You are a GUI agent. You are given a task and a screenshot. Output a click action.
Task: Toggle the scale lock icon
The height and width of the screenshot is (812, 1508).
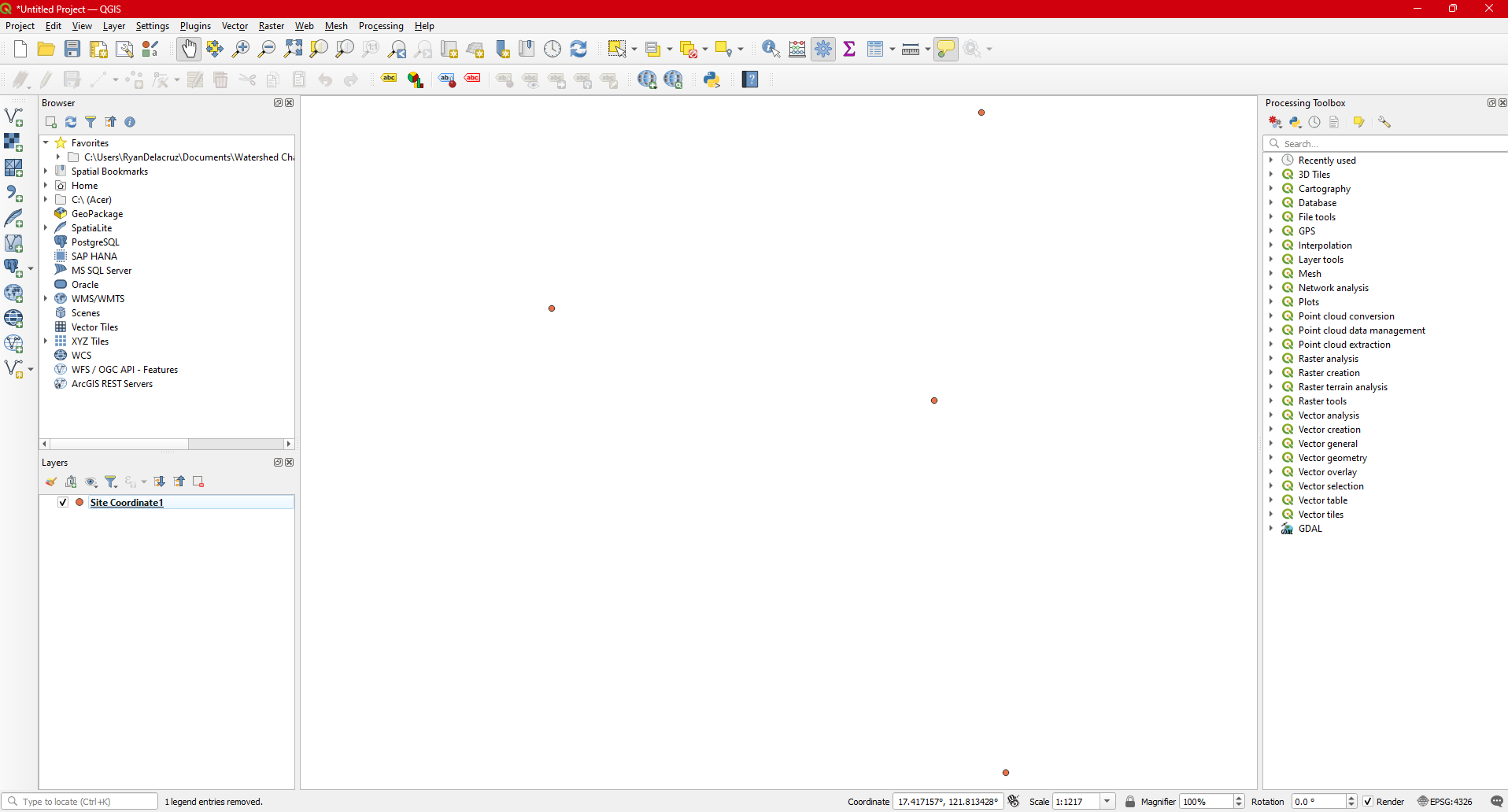(1130, 802)
